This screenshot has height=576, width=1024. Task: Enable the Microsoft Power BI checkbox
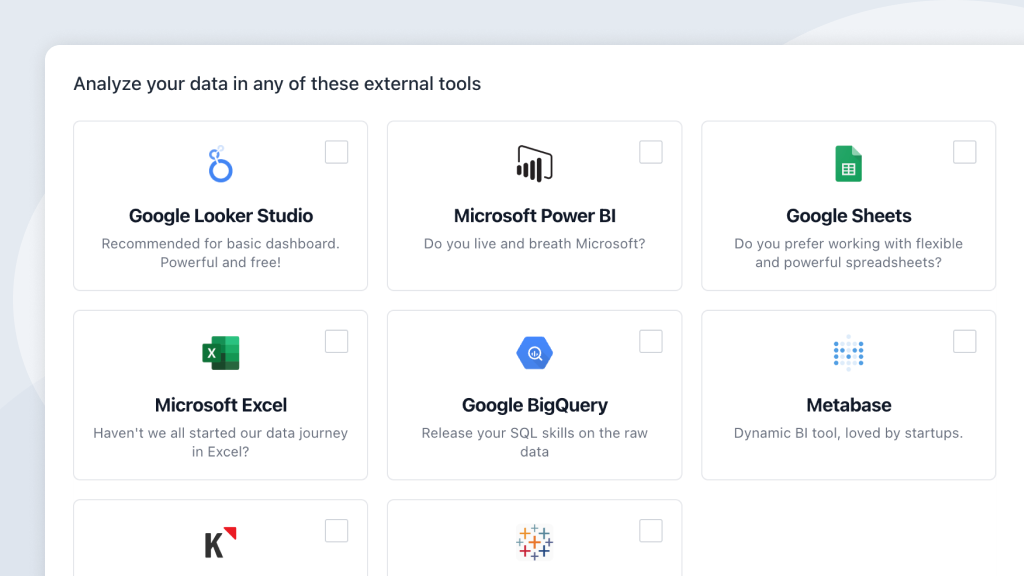[x=650, y=151]
